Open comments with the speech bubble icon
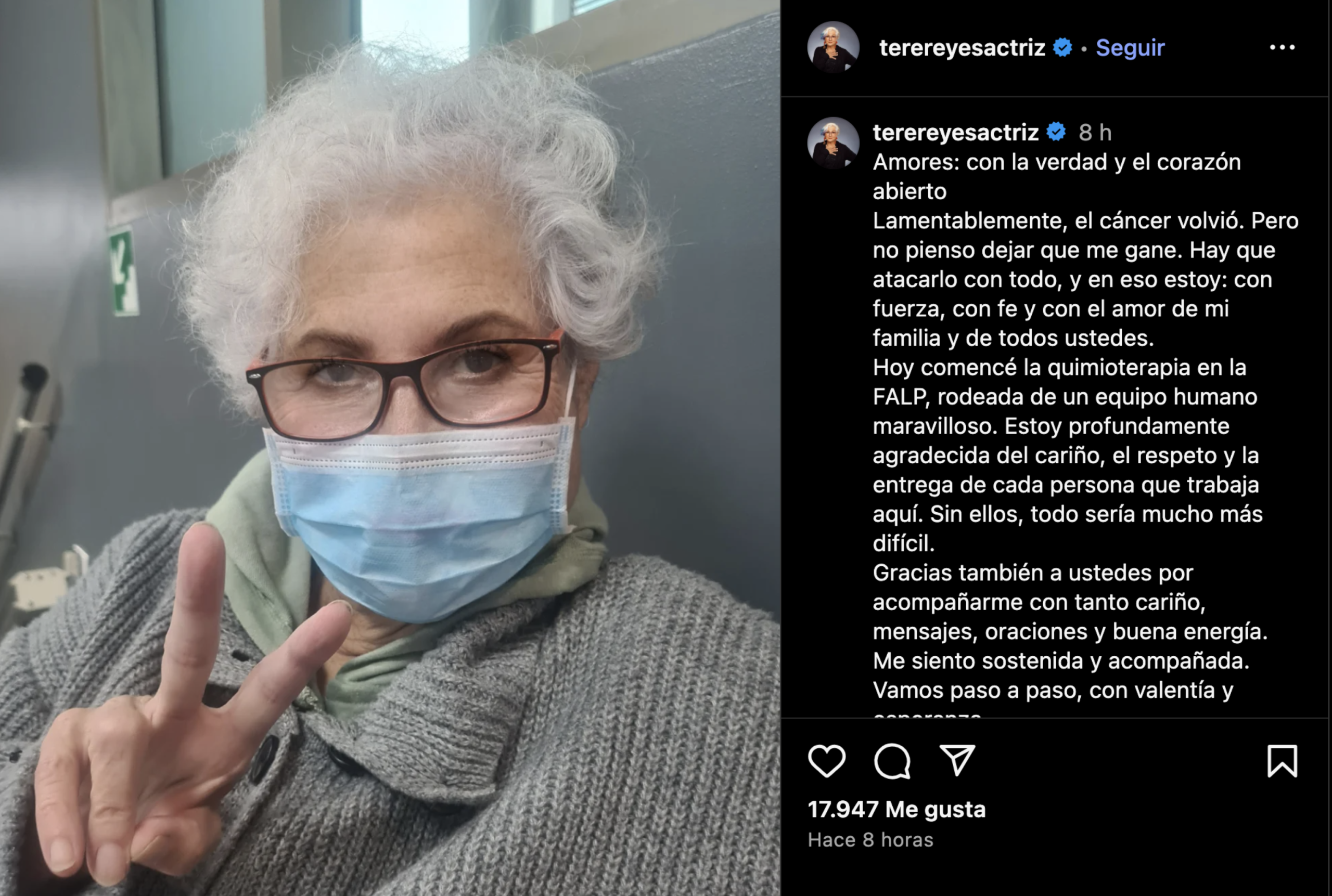1332x896 pixels. 892,761
